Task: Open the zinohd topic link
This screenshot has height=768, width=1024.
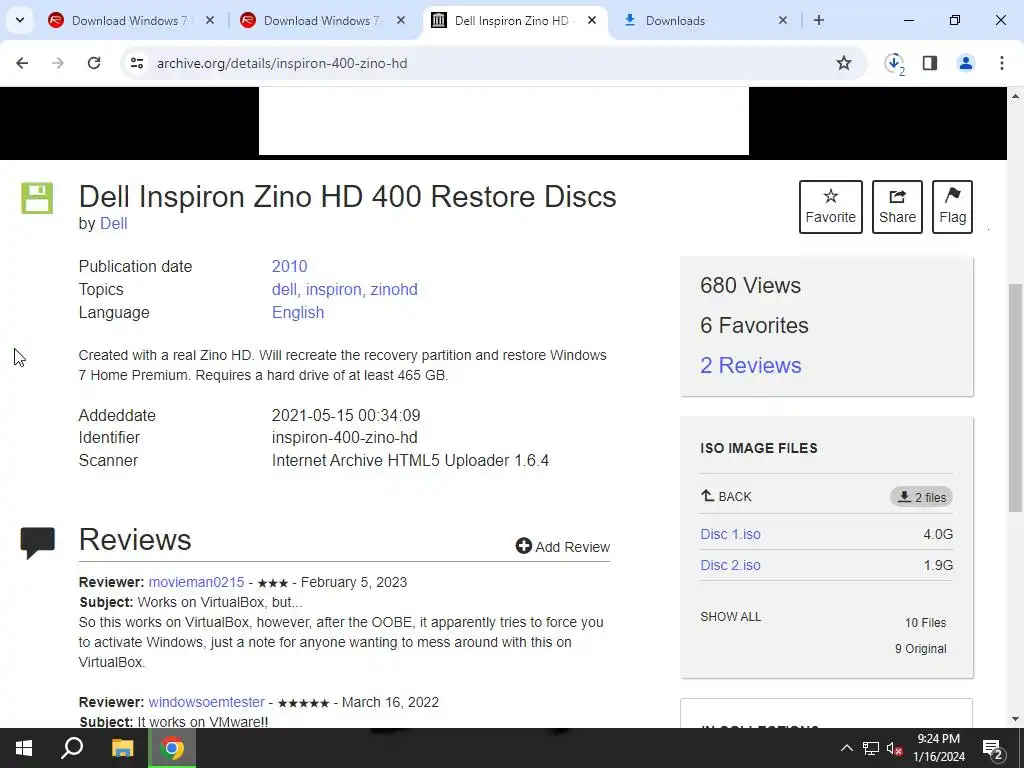Action: pyautogui.click(x=394, y=289)
